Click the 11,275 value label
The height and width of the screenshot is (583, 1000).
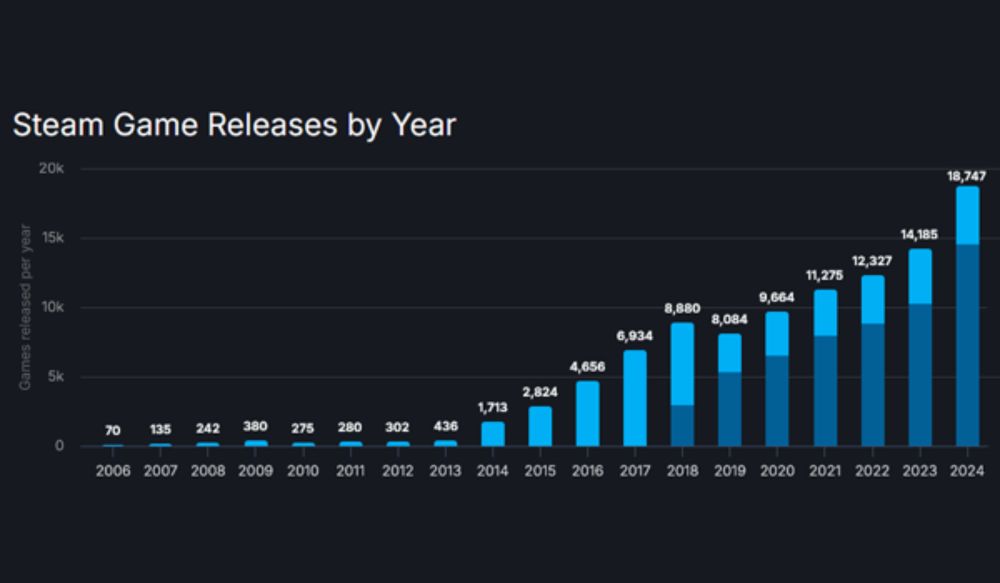(824, 276)
